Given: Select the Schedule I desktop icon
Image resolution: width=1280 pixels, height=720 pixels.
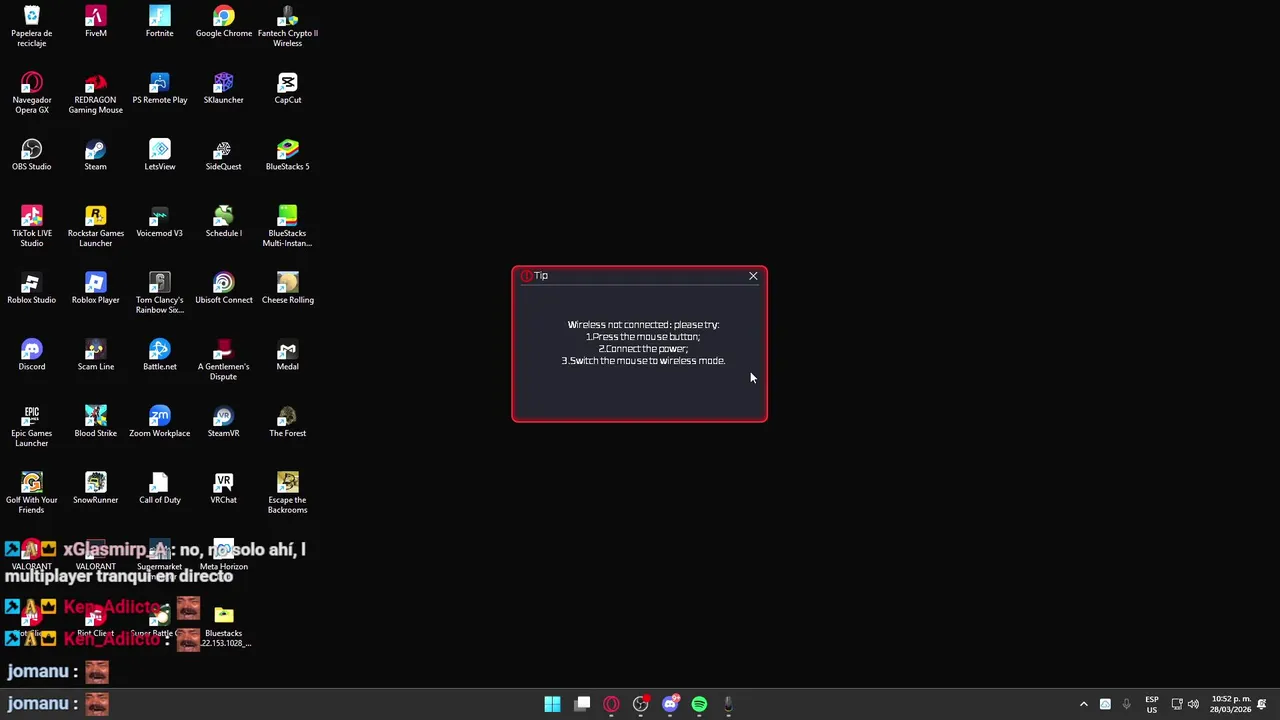Looking at the screenshot, I should point(223,221).
